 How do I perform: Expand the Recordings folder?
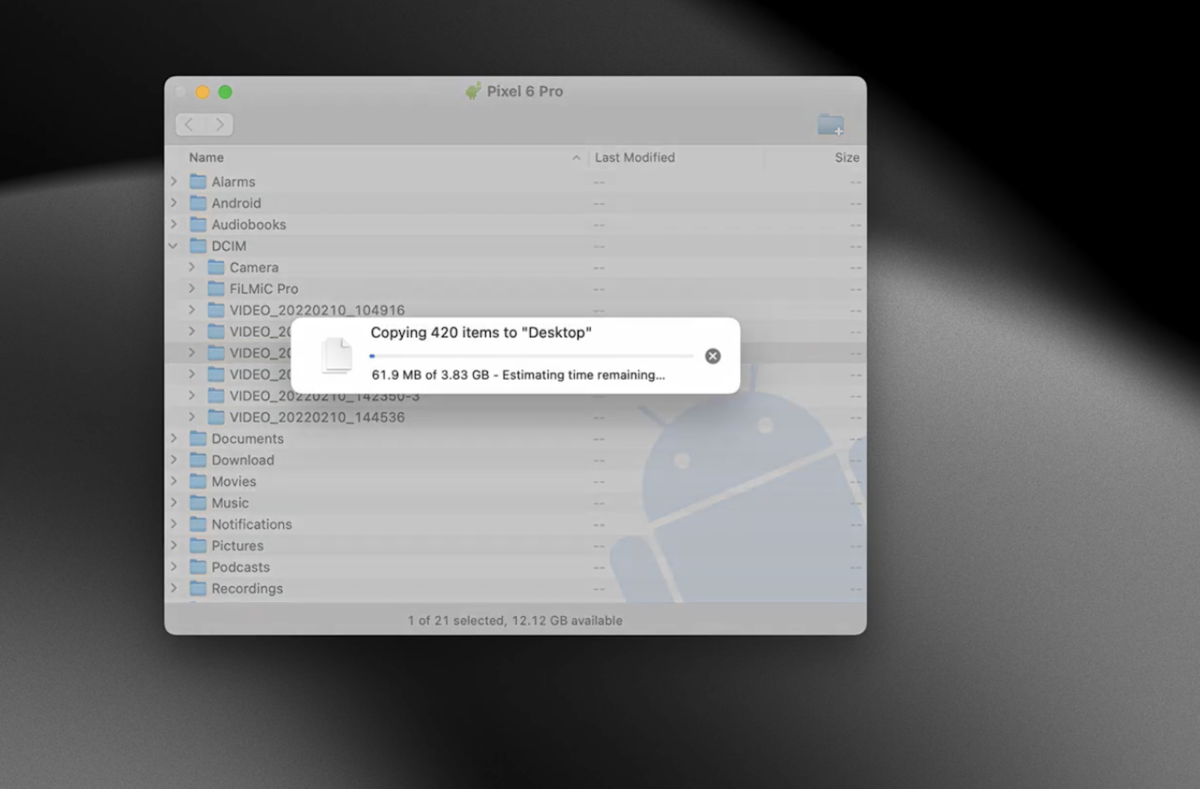coord(174,589)
